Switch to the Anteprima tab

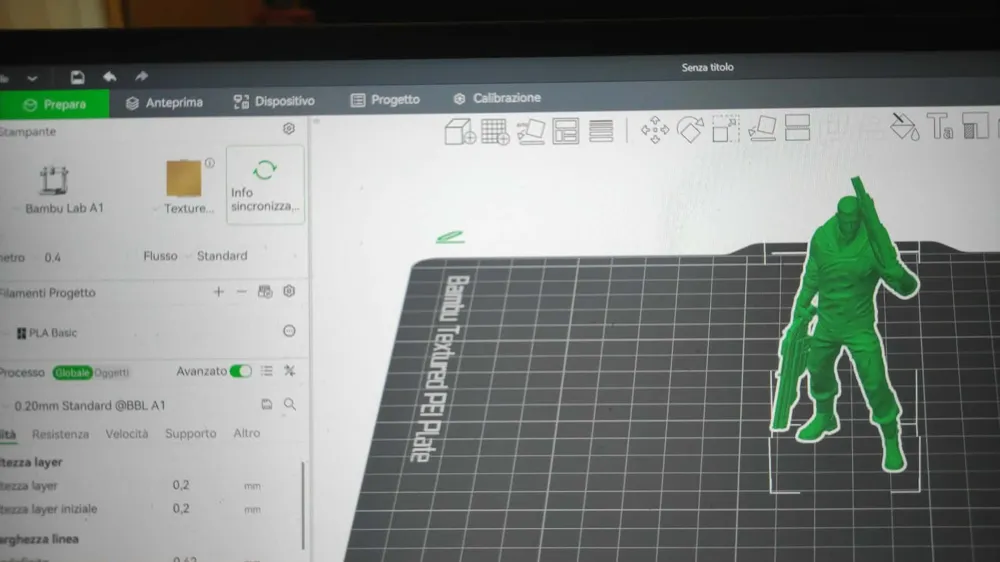coord(165,103)
